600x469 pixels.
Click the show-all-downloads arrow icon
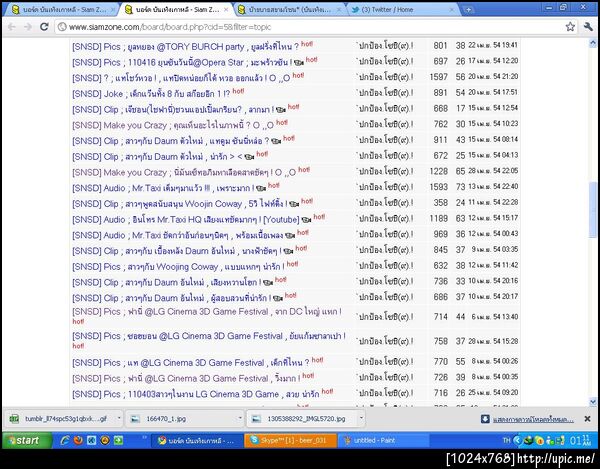coord(485,419)
